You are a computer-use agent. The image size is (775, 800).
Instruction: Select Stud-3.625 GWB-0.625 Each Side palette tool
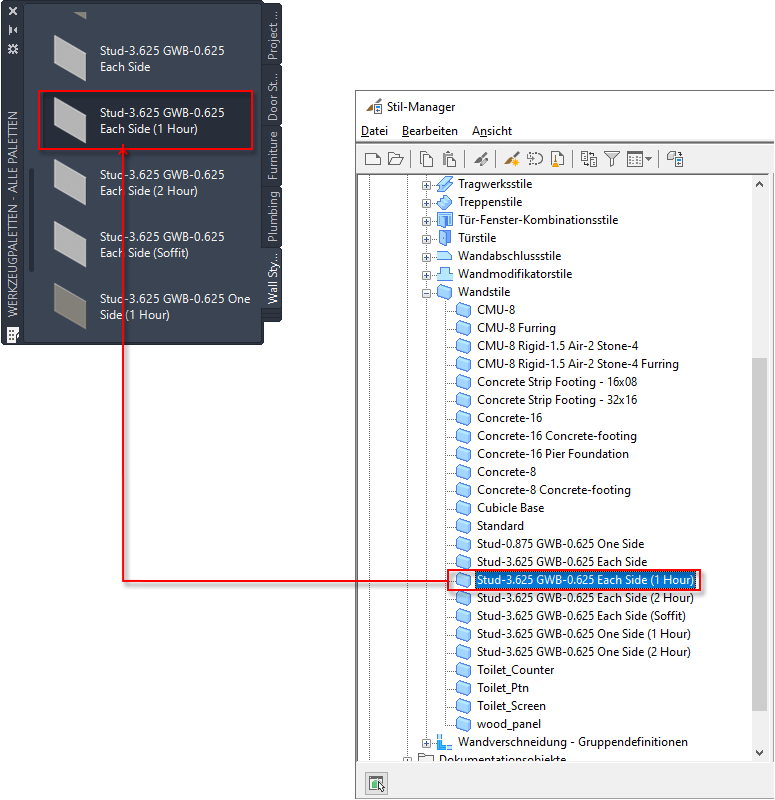click(144, 59)
